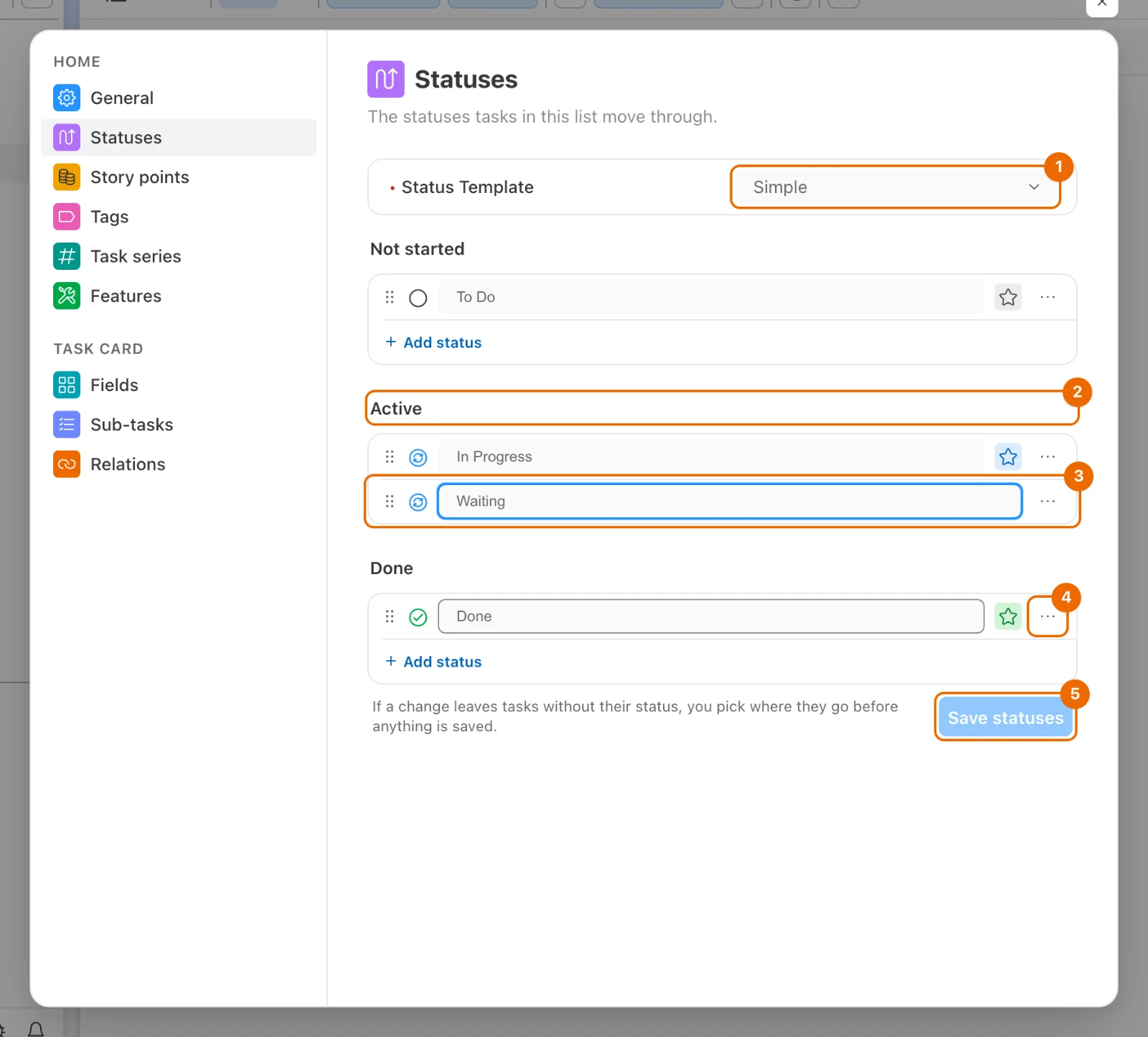Viewport: 1148px width, 1037px height.
Task: Click the Fields grid icon
Action: tap(67, 385)
